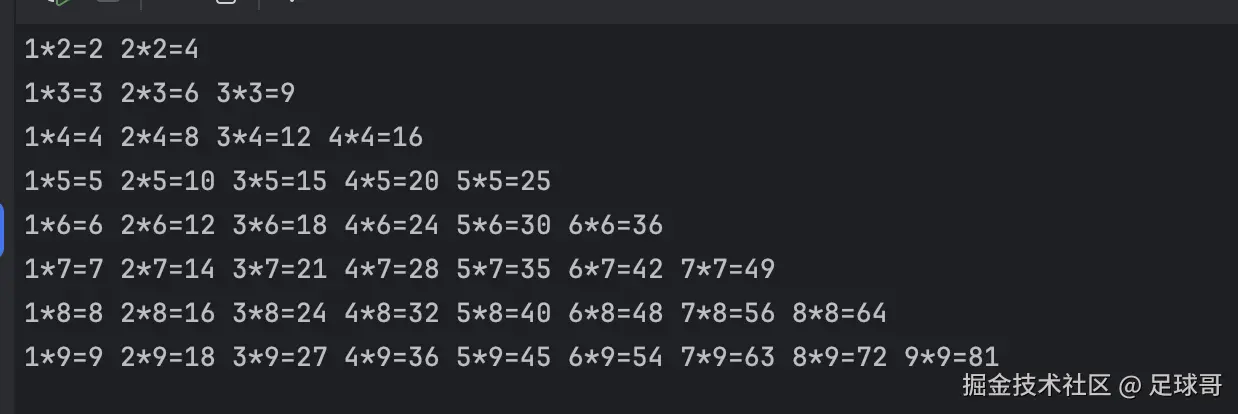Click the 2*2=4 output entry
Image resolution: width=1238 pixels, height=414 pixels.
159,49
